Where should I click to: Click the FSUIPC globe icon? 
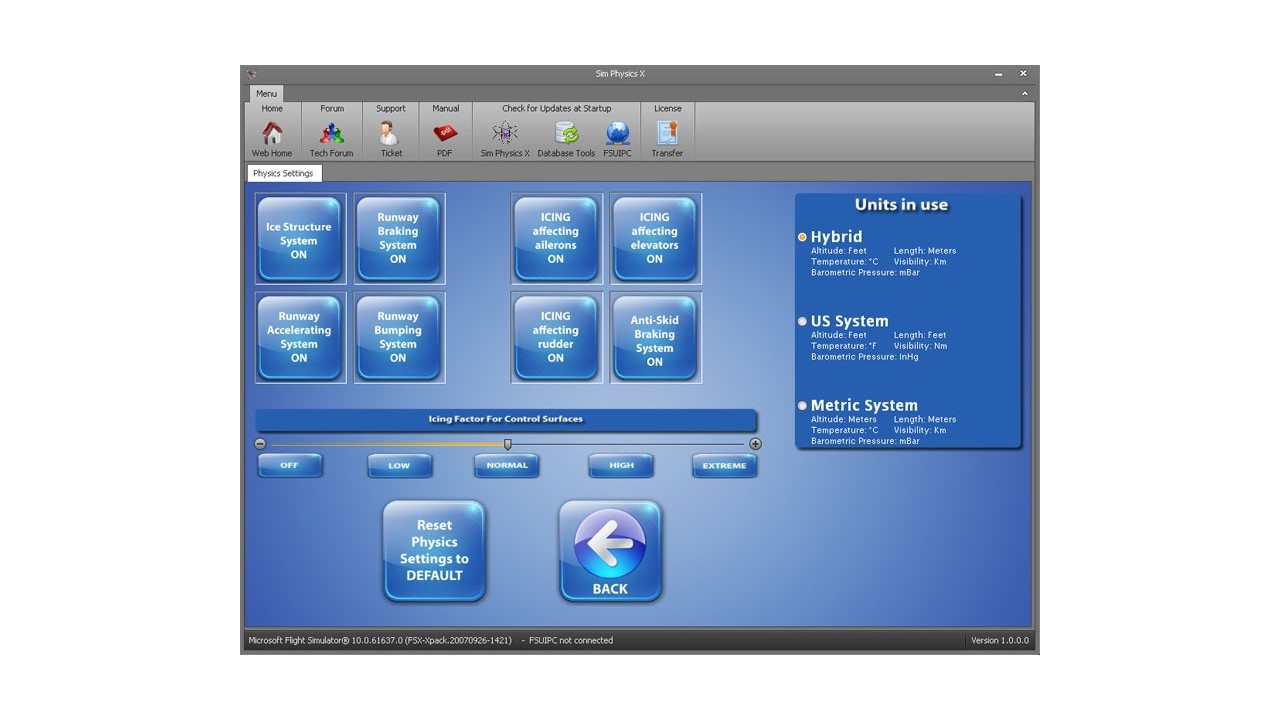[x=617, y=133]
